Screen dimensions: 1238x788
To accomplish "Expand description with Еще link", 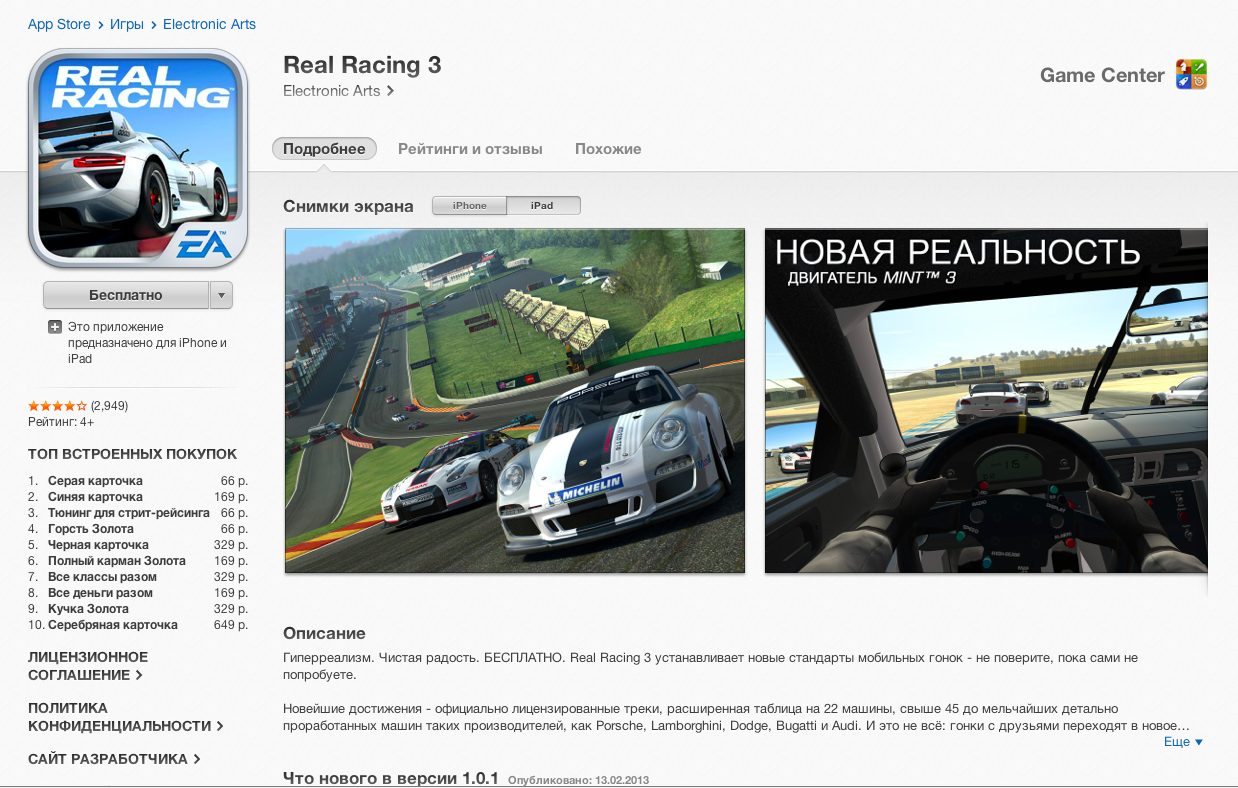I will (x=1183, y=742).
